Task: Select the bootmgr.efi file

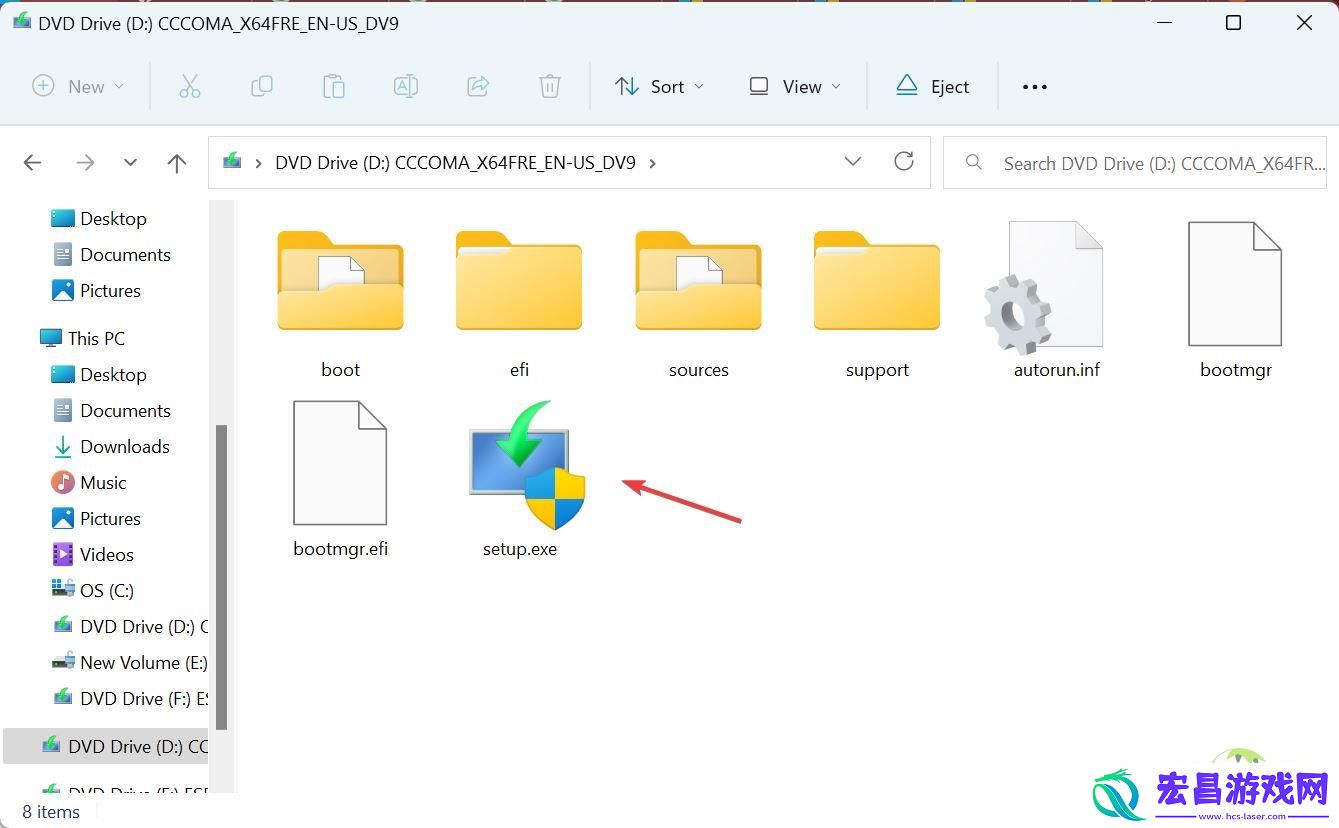Action: [x=341, y=480]
